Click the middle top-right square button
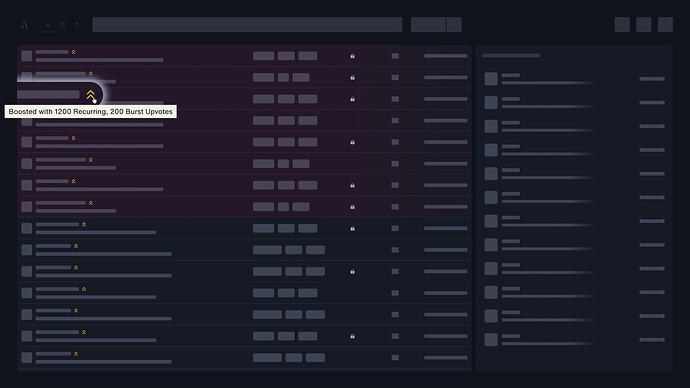690x388 pixels. point(644,25)
